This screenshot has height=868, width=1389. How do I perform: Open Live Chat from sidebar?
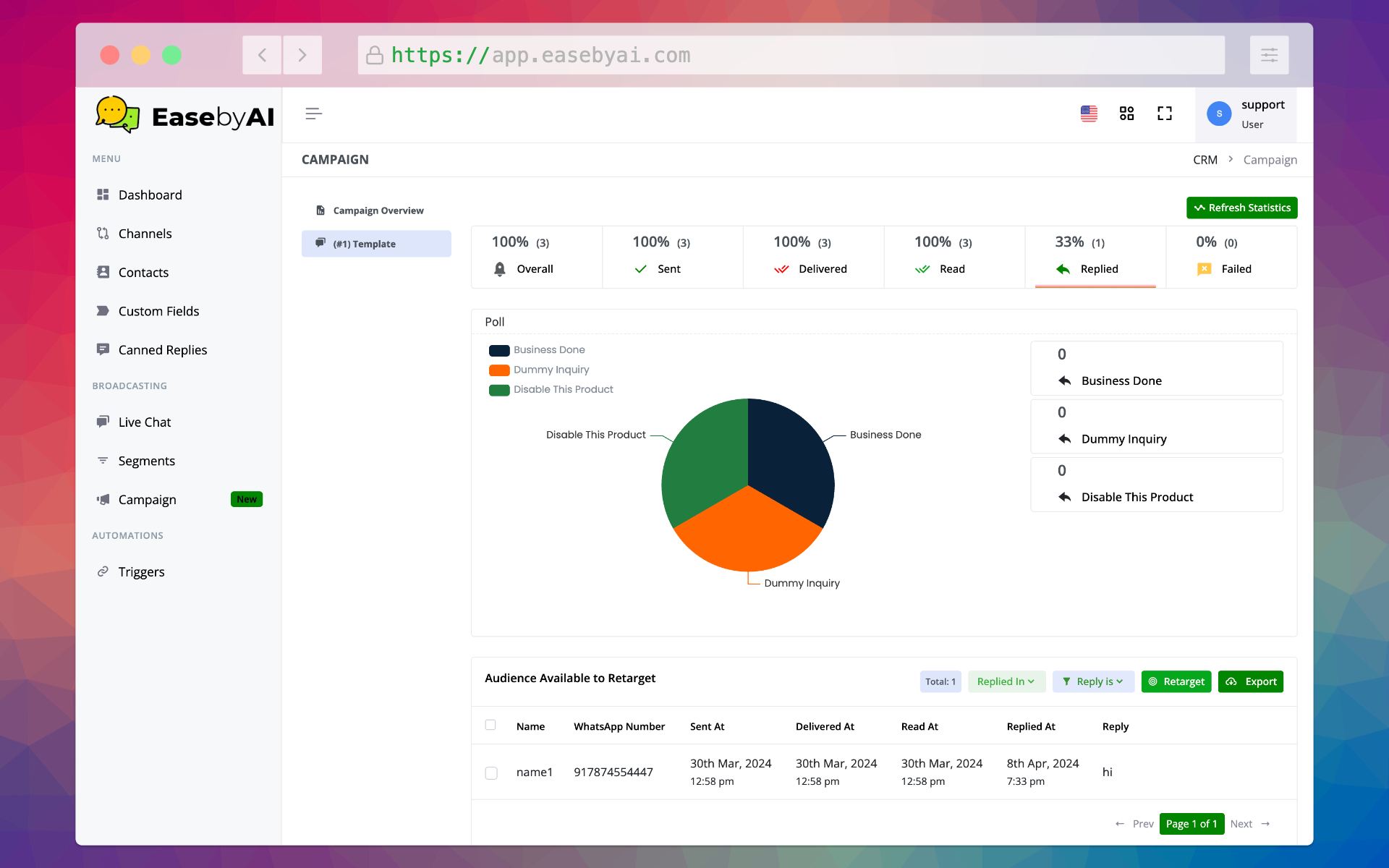(x=145, y=422)
